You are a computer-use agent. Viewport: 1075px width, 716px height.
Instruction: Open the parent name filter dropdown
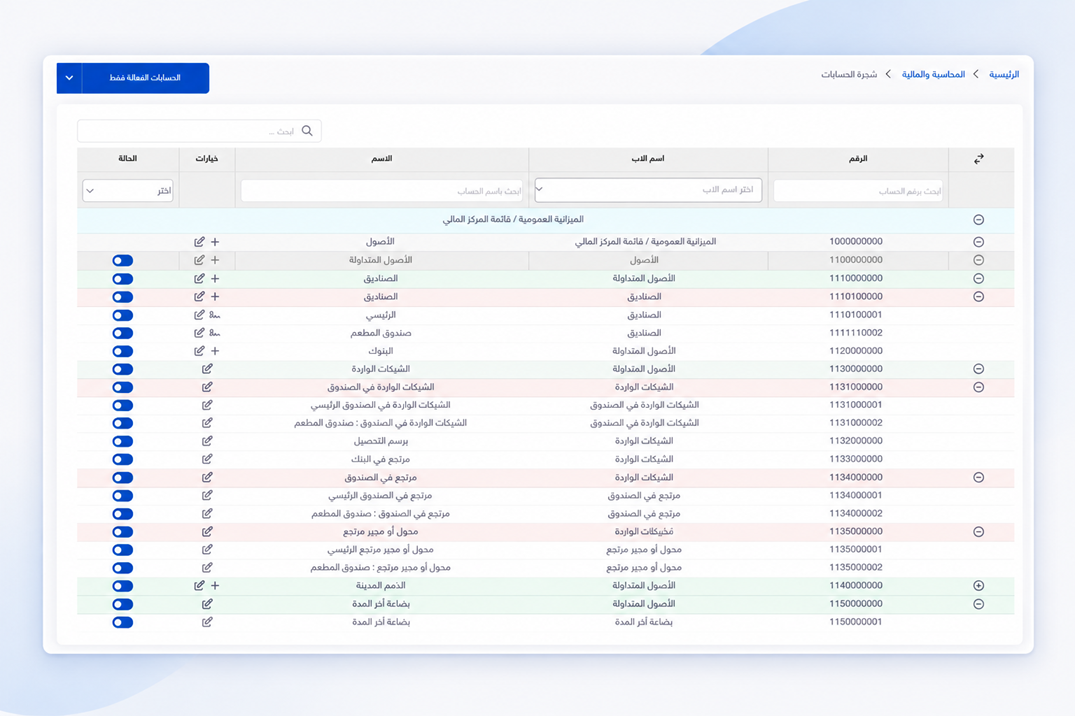(x=648, y=190)
